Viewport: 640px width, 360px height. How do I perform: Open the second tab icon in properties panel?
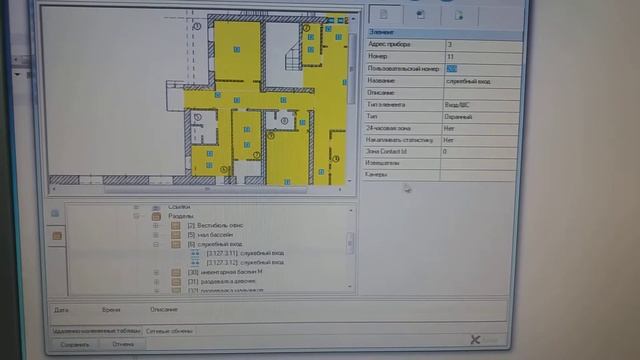tap(420, 15)
